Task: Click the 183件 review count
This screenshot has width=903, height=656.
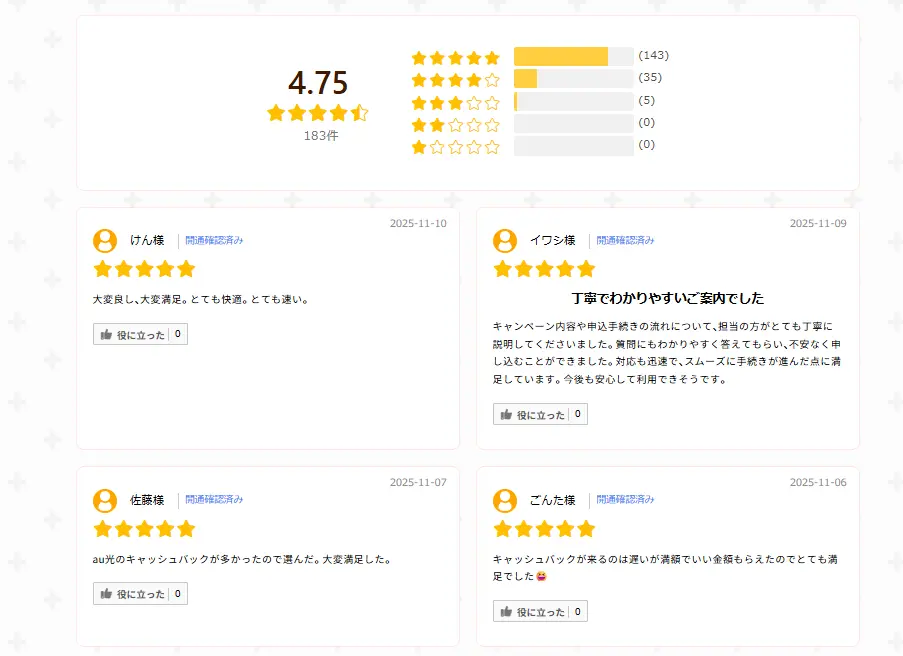Action: pyautogui.click(x=321, y=136)
